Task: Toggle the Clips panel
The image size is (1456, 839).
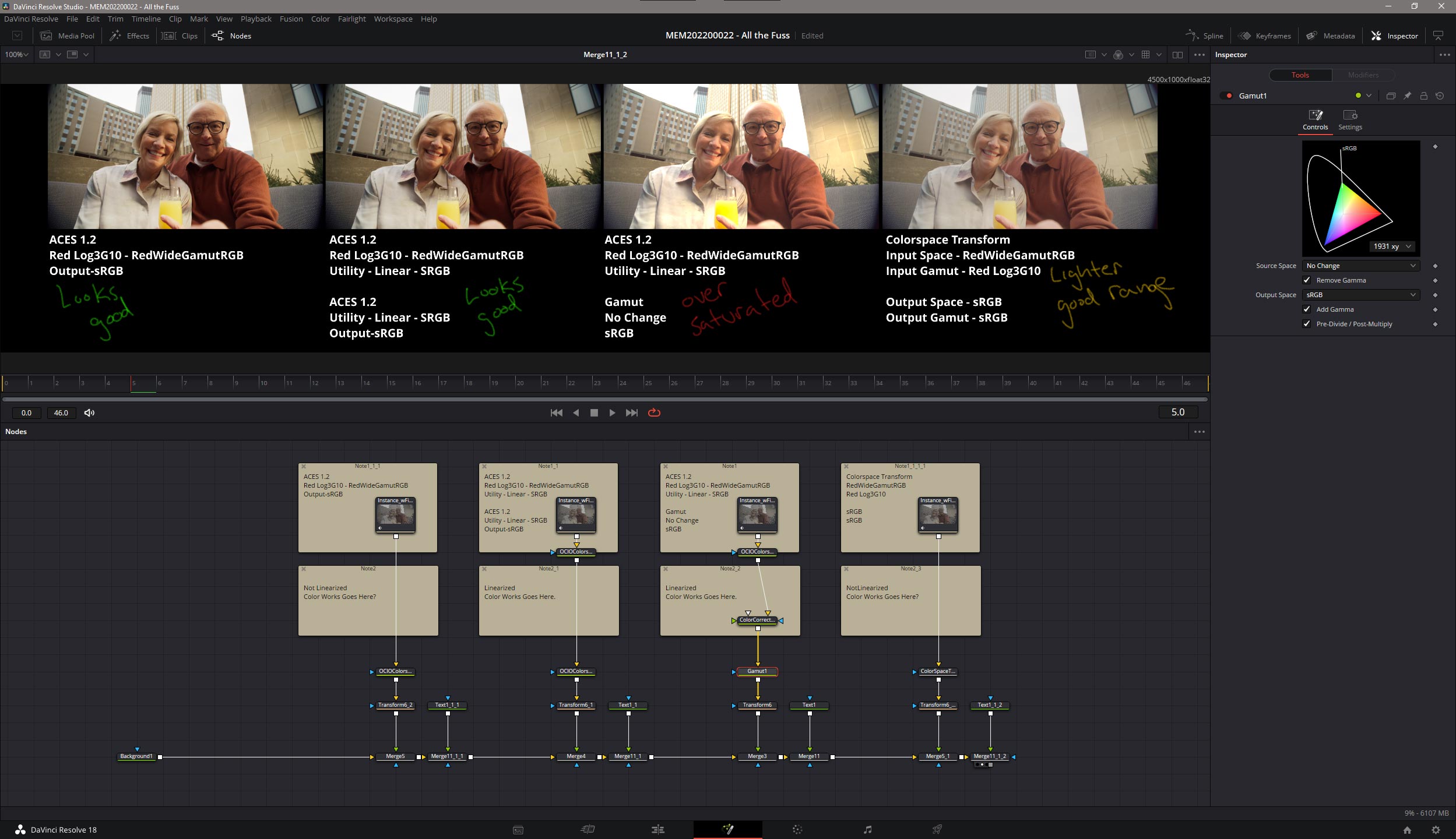Action: (x=180, y=36)
